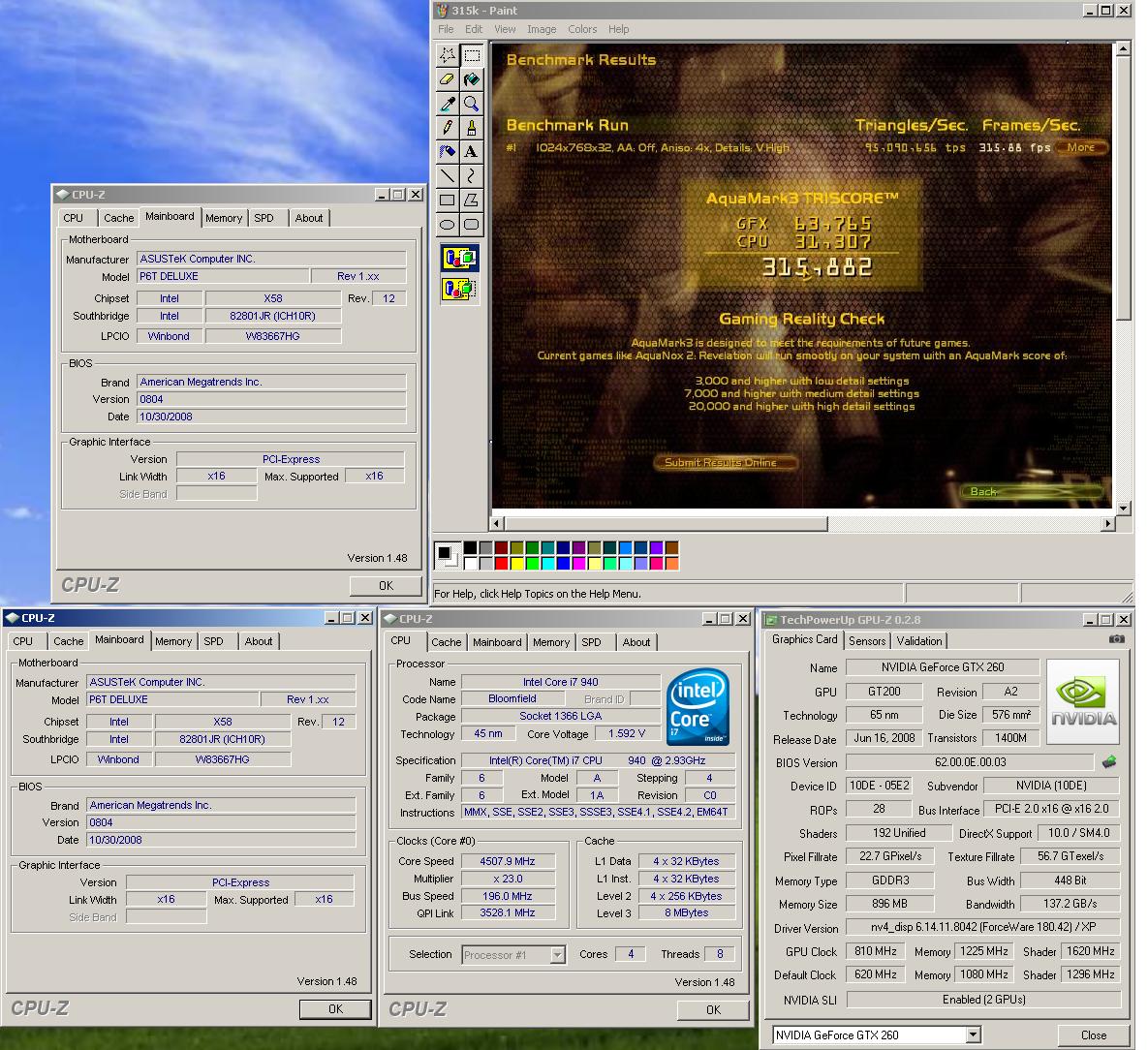Click OK in bottom-left CPU-Z window

(x=335, y=1009)
